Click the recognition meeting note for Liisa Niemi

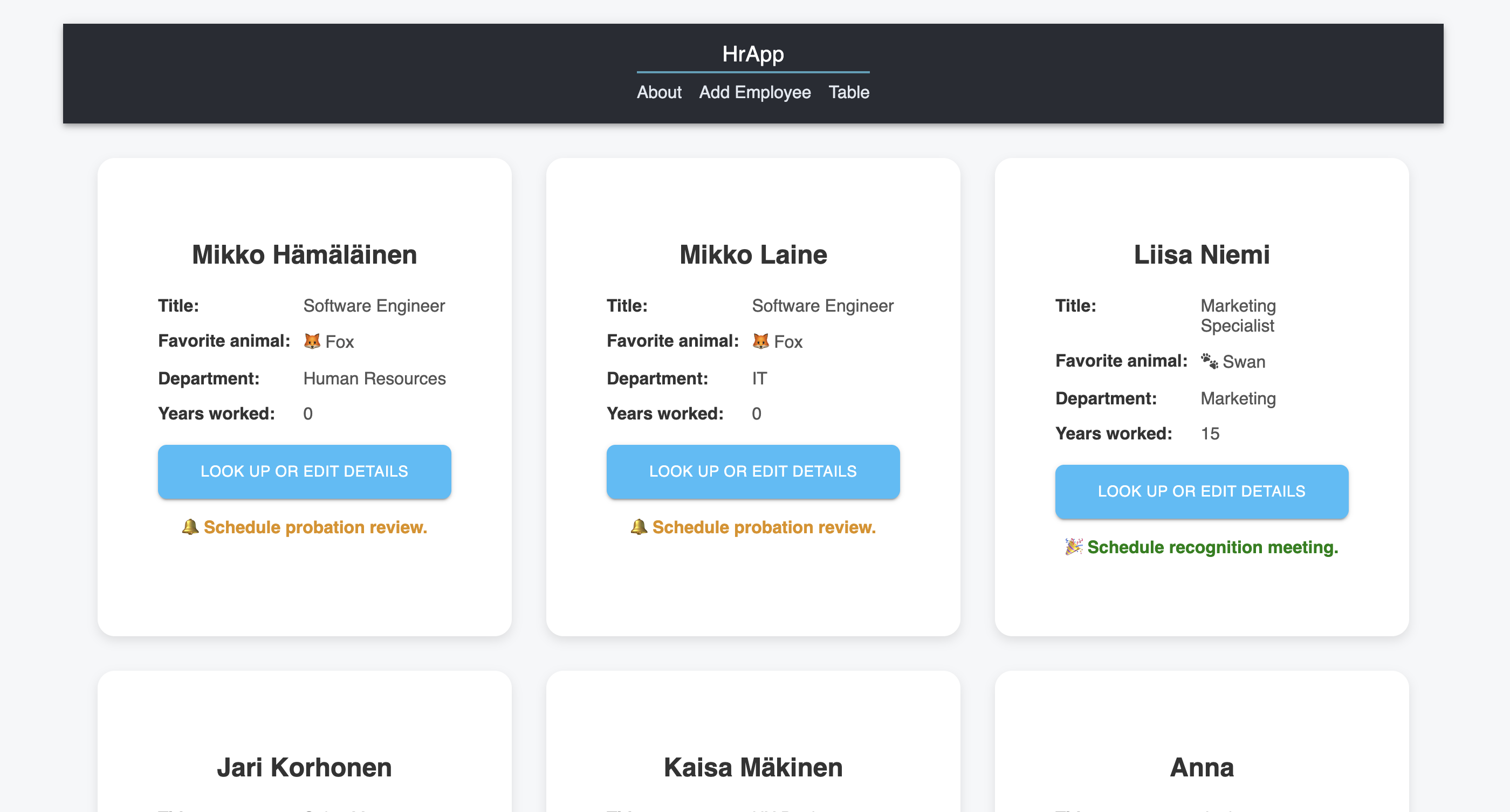pyautogui.click(x=1212, y=547)
